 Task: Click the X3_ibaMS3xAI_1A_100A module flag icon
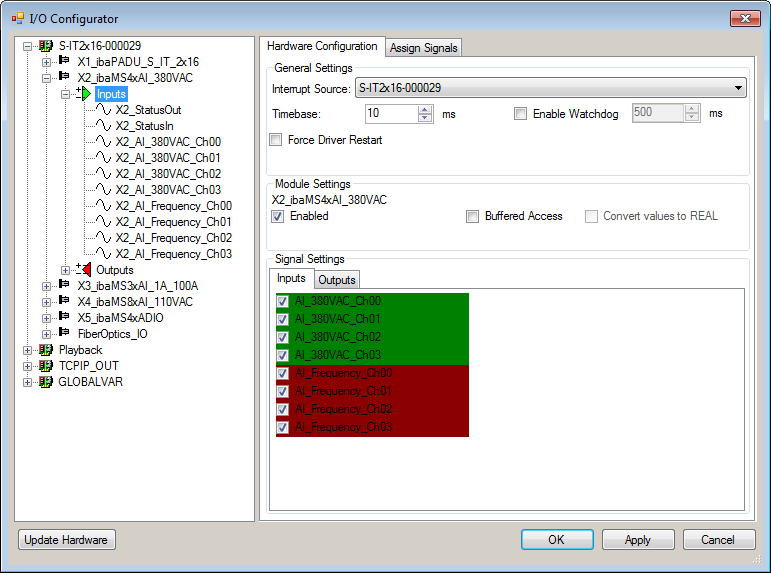pos(64,284)
